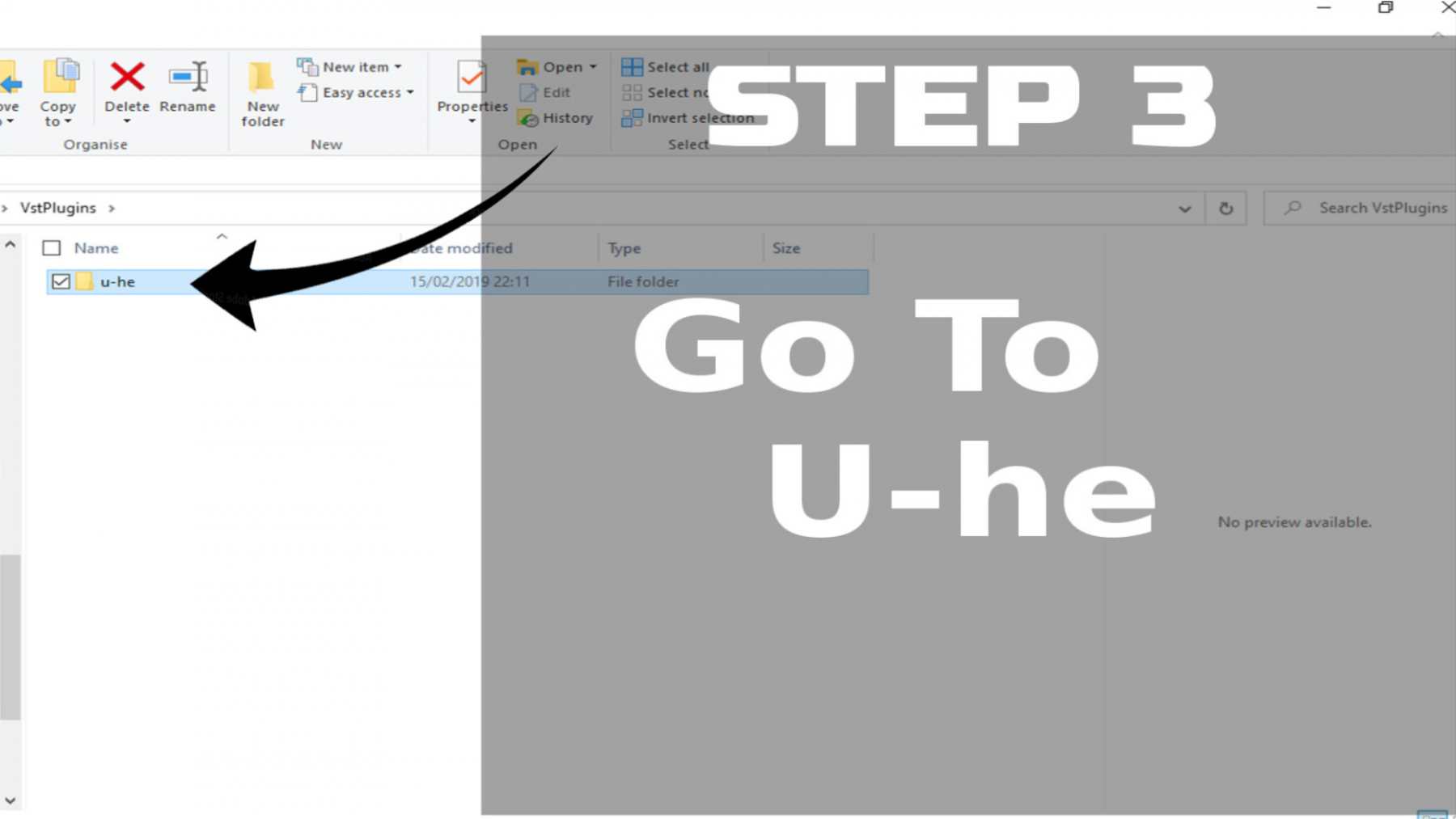
Task: Click the Copy to icon
Action: 61,77
